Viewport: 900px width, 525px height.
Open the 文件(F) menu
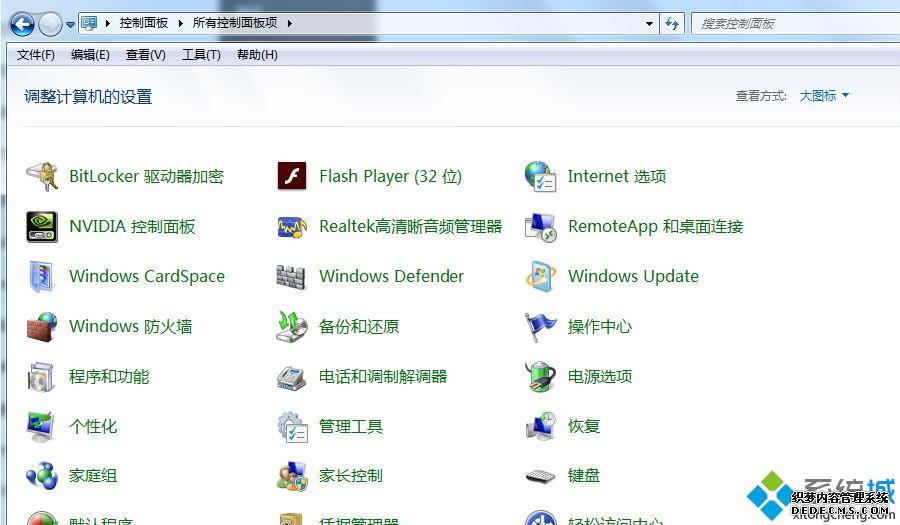36,55
